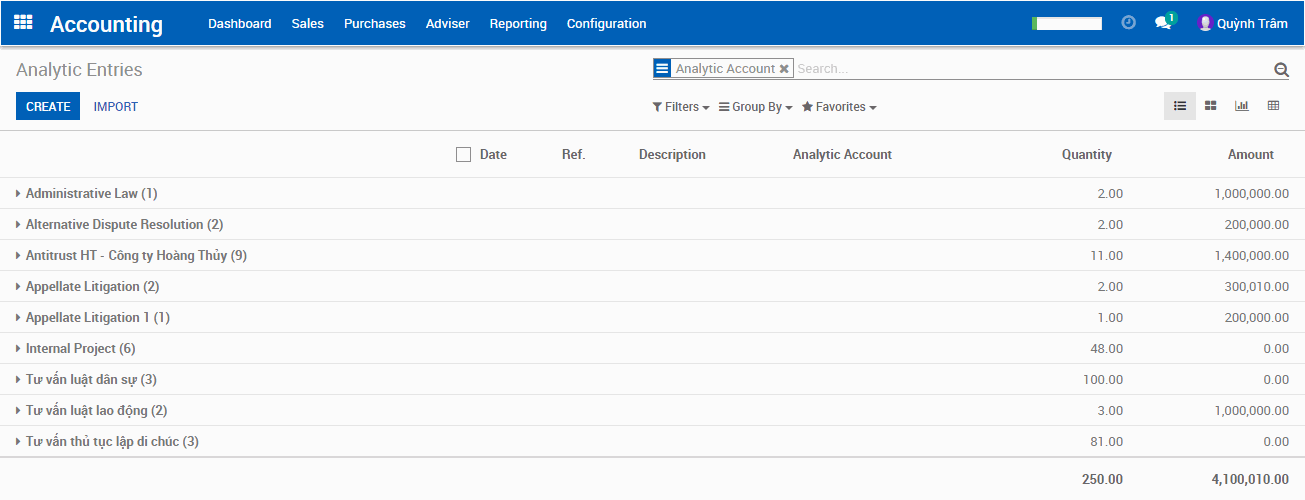Screen dimensions: 1305x500
Task: Click the progress bar in the top bar
Action: click(x=1067, y=23)
